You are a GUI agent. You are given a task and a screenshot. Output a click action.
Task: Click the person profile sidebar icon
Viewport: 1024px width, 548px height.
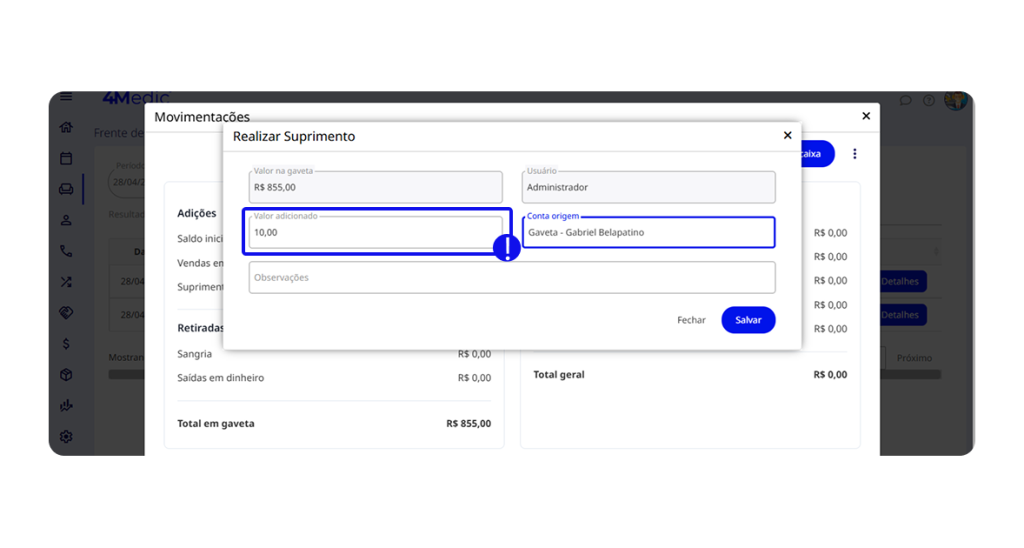tap(66, 220)
